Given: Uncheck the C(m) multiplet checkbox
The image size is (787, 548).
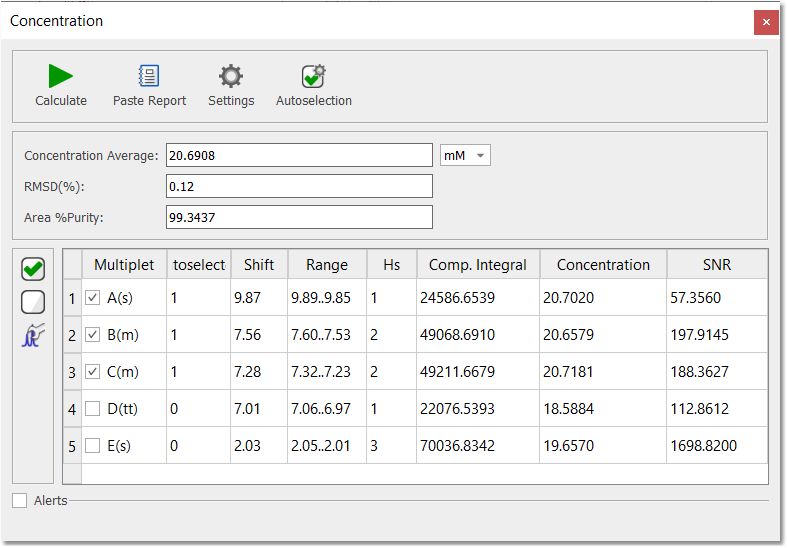Looking at the screenshot, I should 92,372.
